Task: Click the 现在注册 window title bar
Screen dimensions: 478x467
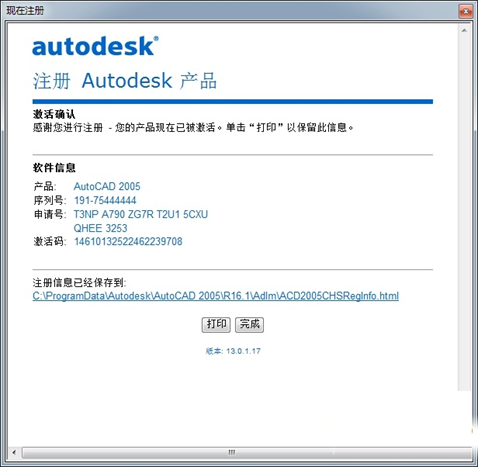Action: 230,11
